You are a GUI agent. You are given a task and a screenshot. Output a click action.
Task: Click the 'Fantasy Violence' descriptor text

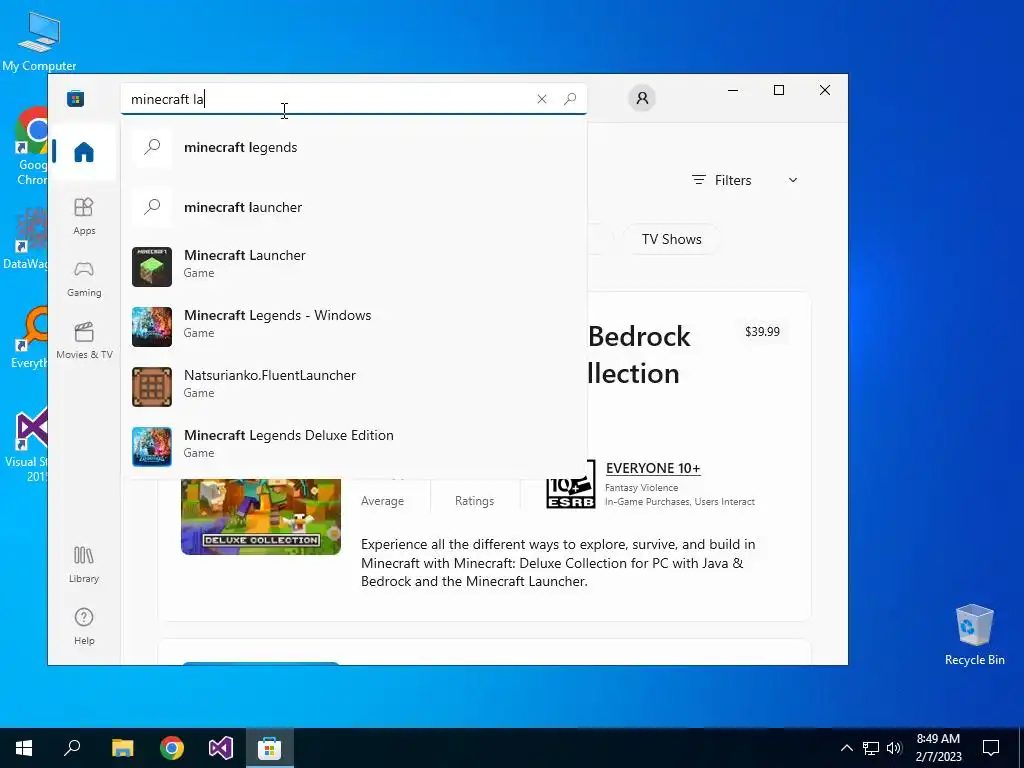641,488
